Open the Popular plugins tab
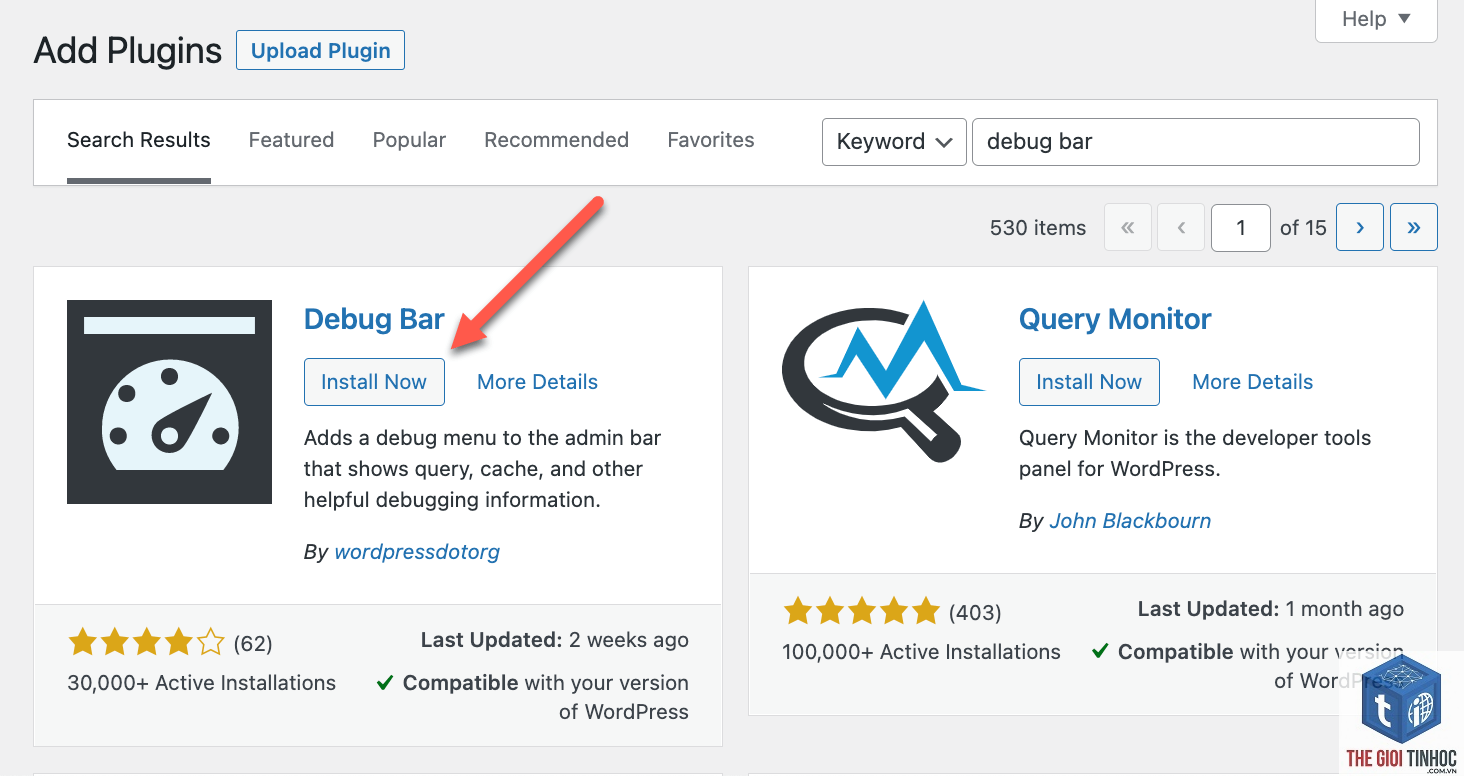This screenshot has height=776, width=1464. [409, 140]
